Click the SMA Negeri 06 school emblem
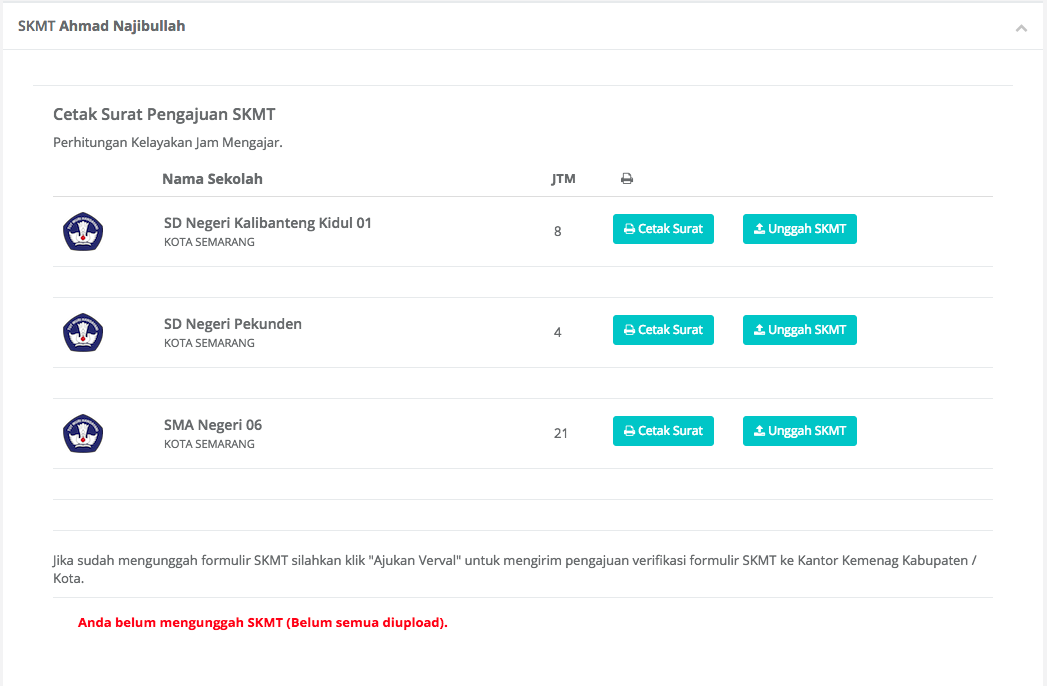1047x686 pixels. [x=83, y=433]
